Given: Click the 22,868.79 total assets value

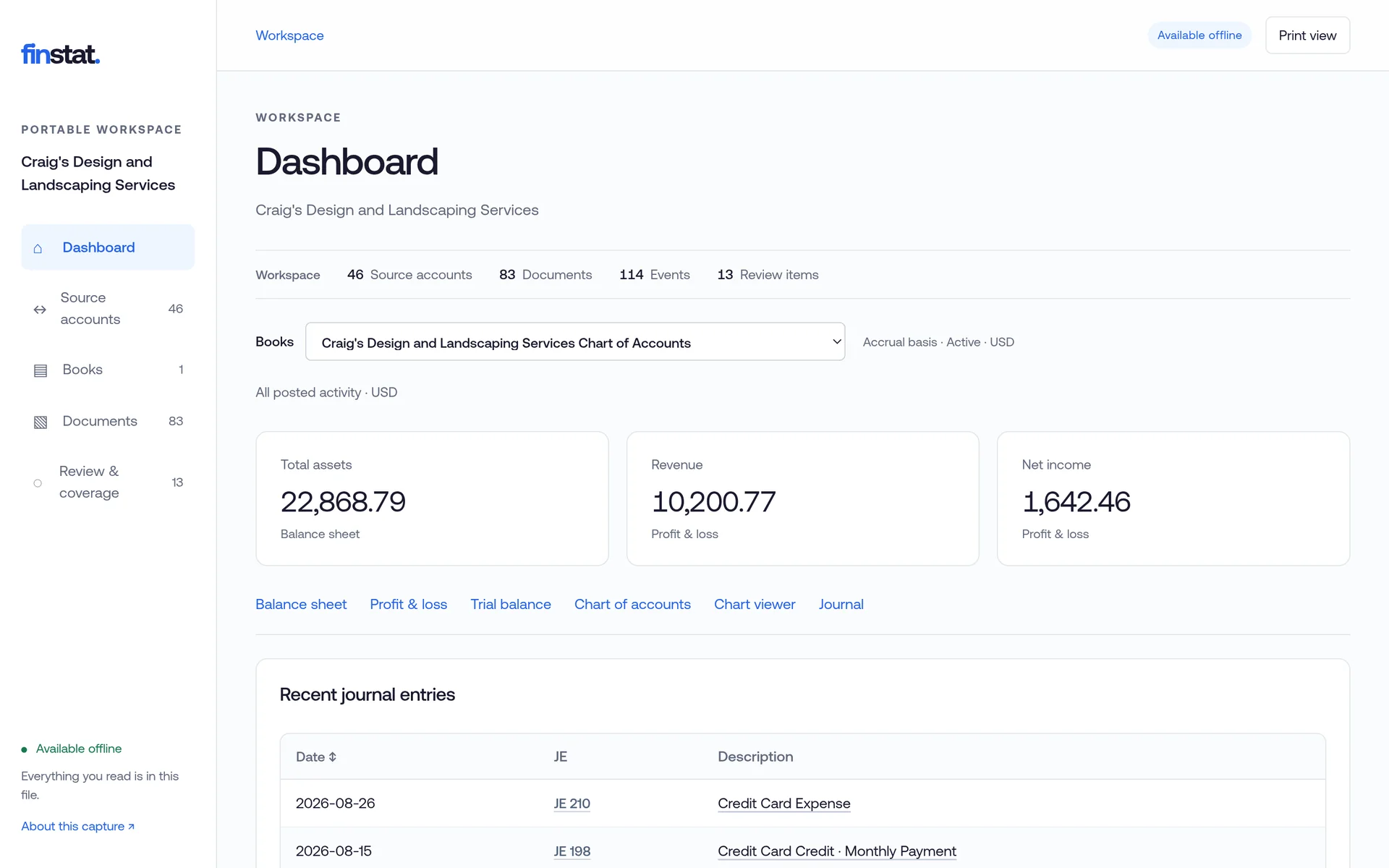Looking at the screenshot, I should pyautogui.click(x=343, y=502).
